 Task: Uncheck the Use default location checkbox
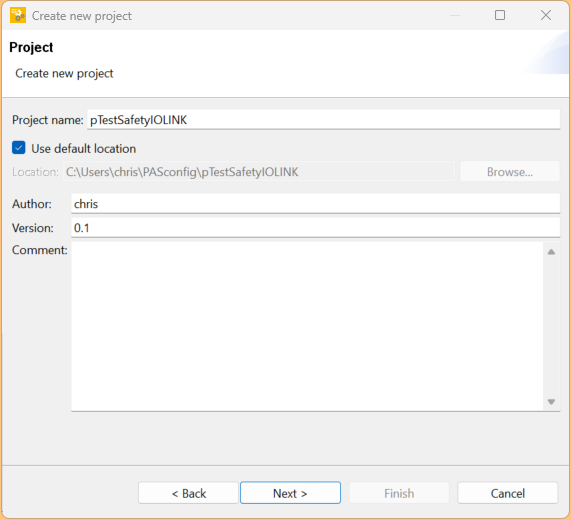[x=19, y=148]
